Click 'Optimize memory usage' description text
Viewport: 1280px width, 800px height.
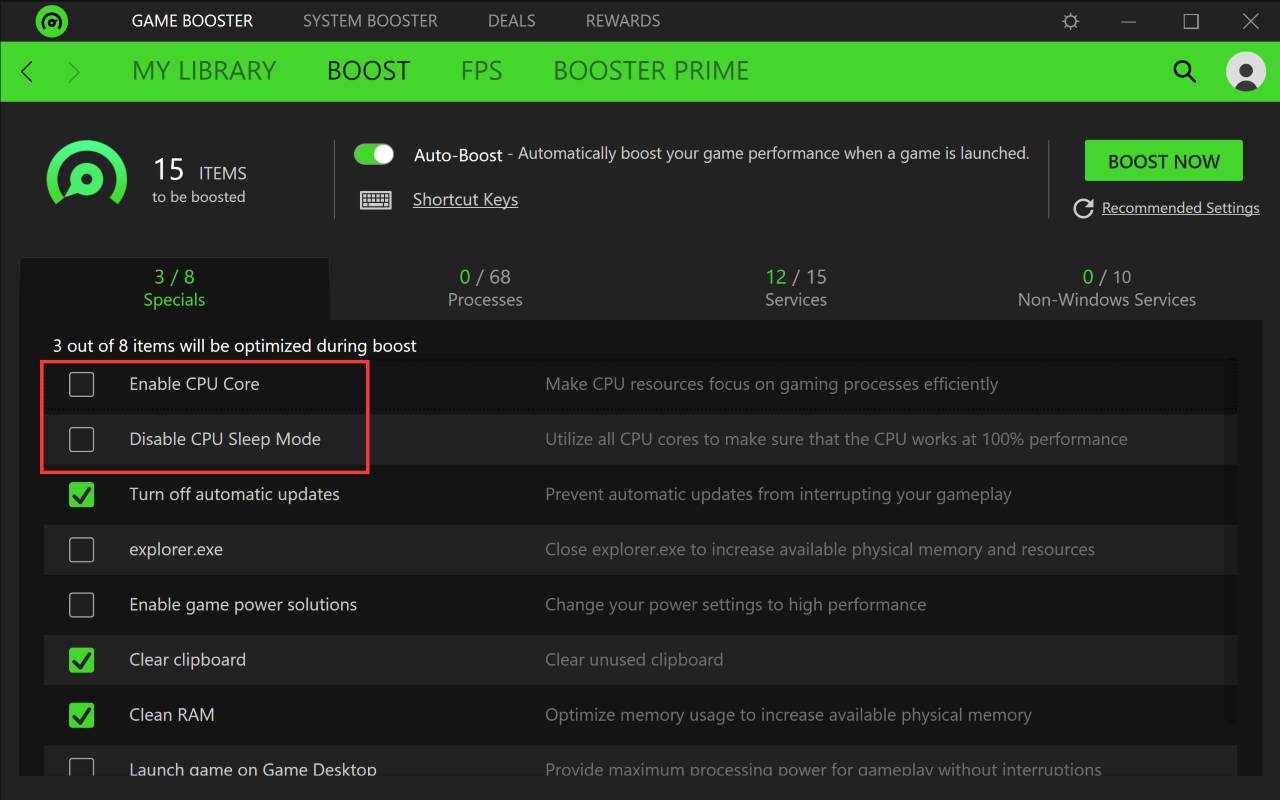click(x=788, y=715)
